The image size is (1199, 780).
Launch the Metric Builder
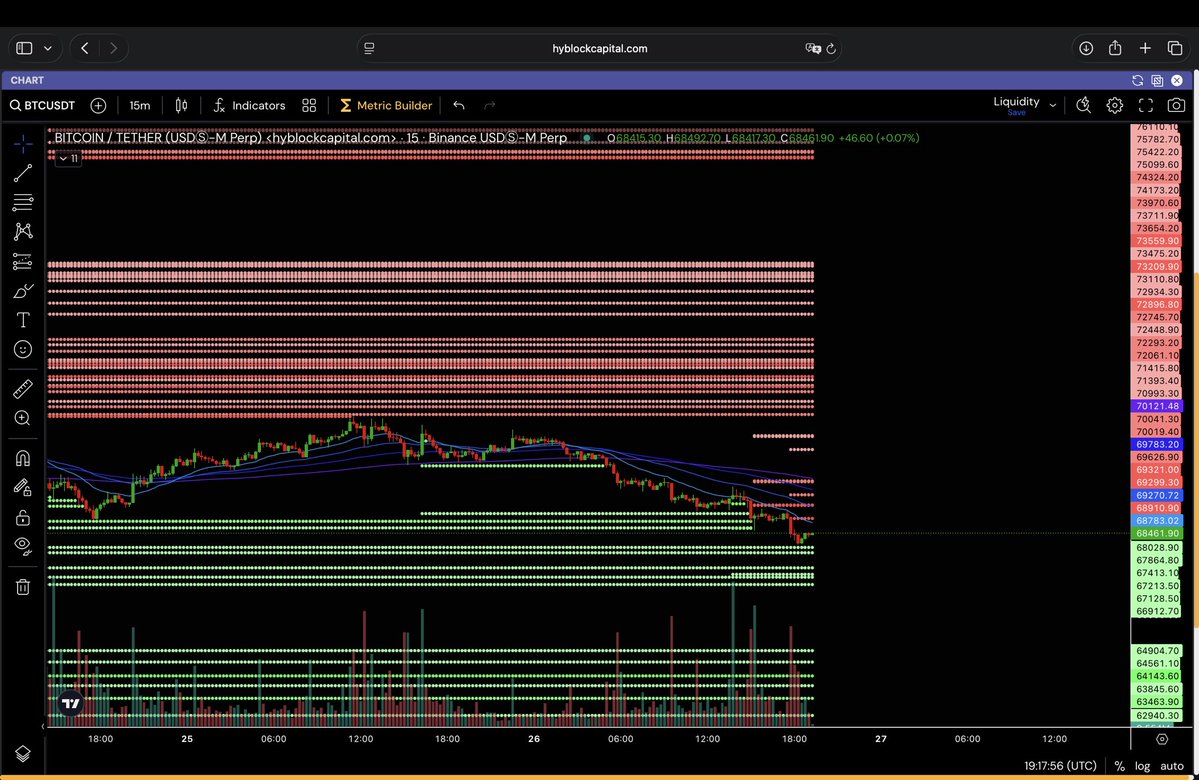386,106
